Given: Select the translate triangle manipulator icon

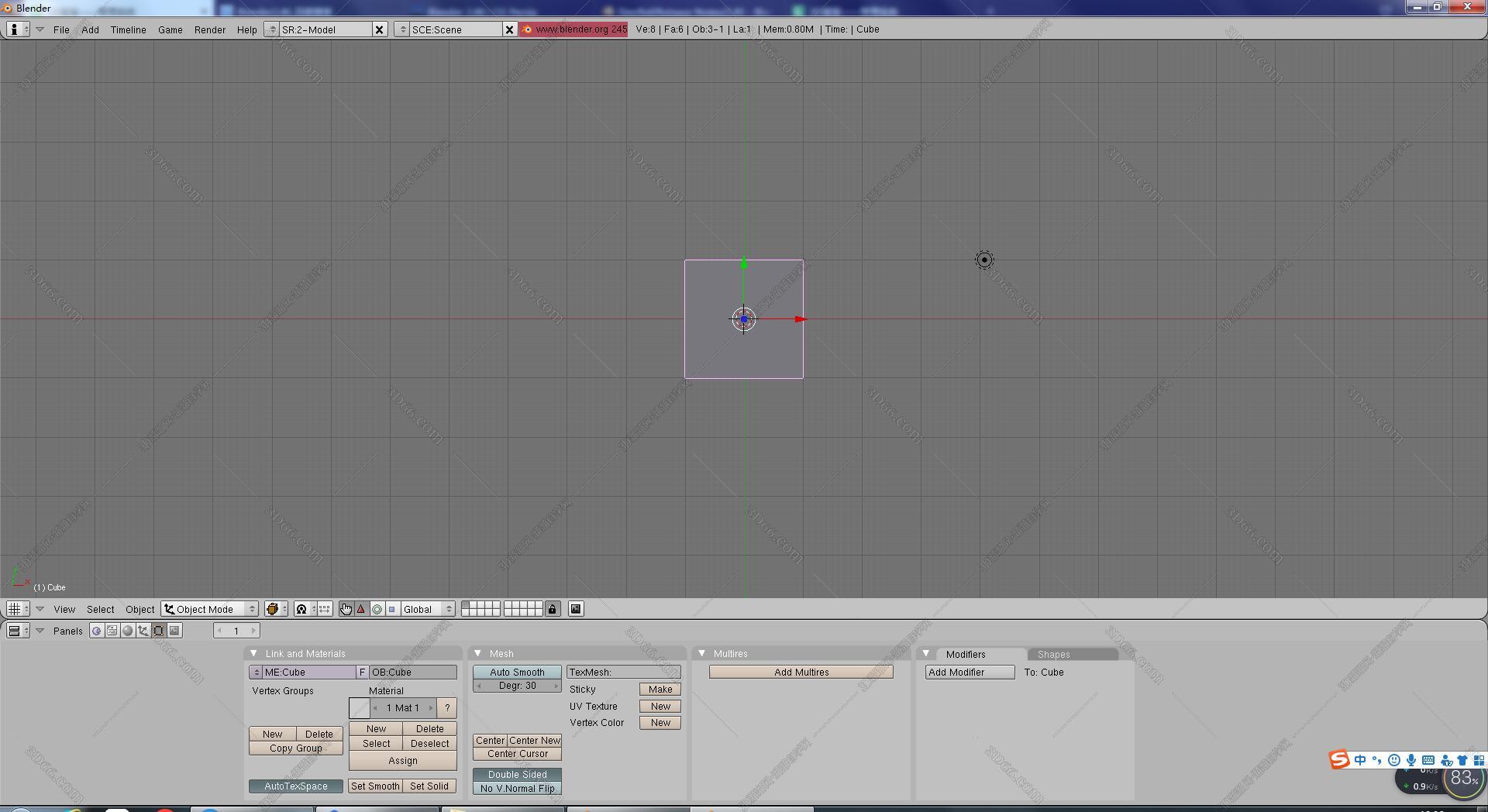Looking at the screenshot, I should [x=361, y=609].
